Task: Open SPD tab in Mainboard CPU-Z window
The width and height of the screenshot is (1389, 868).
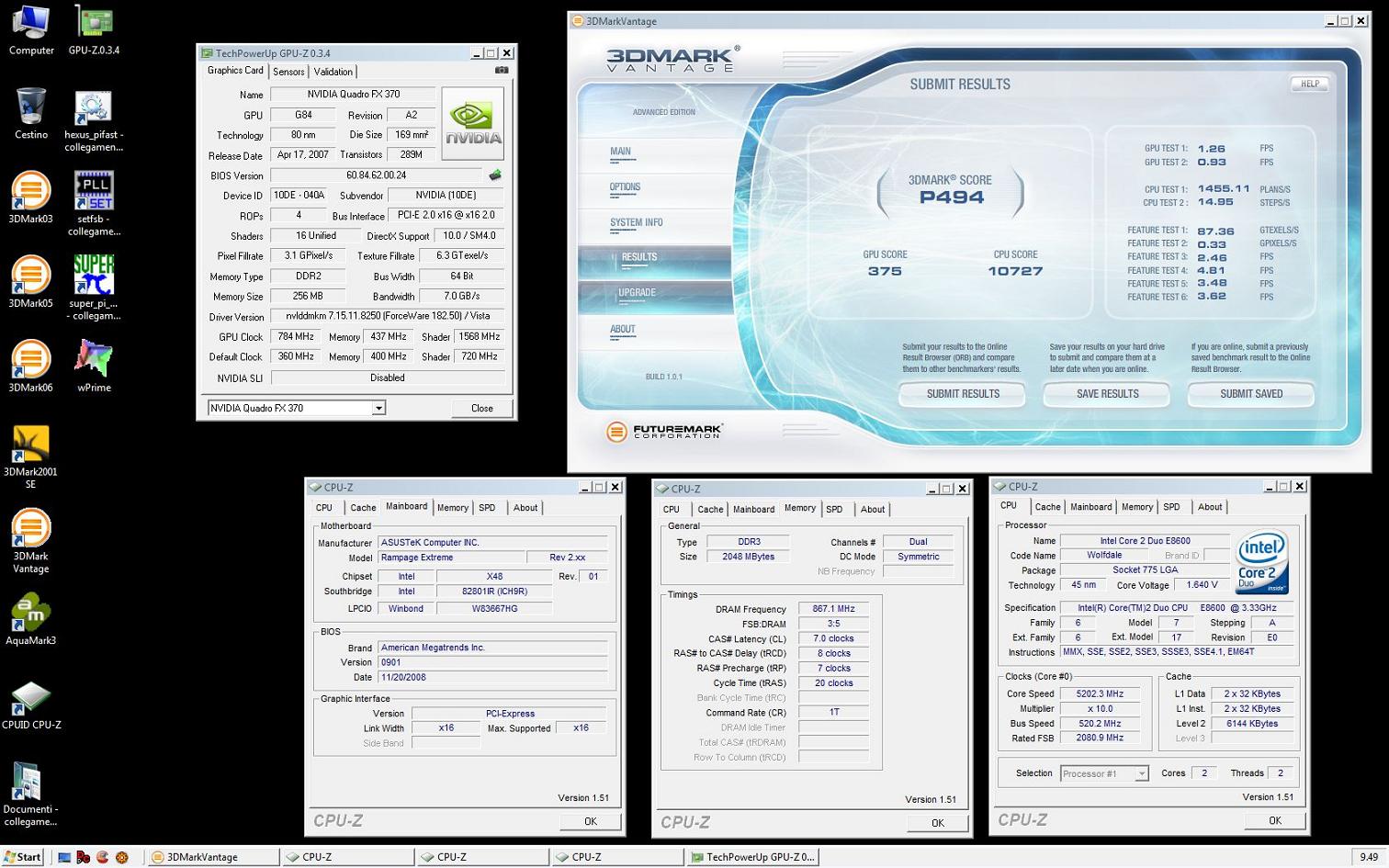Action: point(487,508)
